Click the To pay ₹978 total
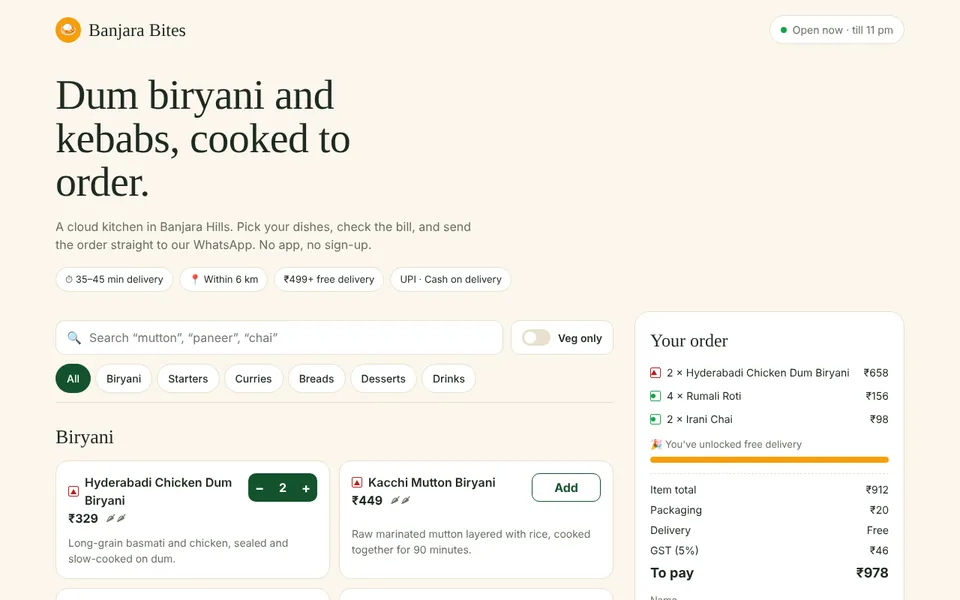Screen dimensions: 960x600 coord(769,573)
